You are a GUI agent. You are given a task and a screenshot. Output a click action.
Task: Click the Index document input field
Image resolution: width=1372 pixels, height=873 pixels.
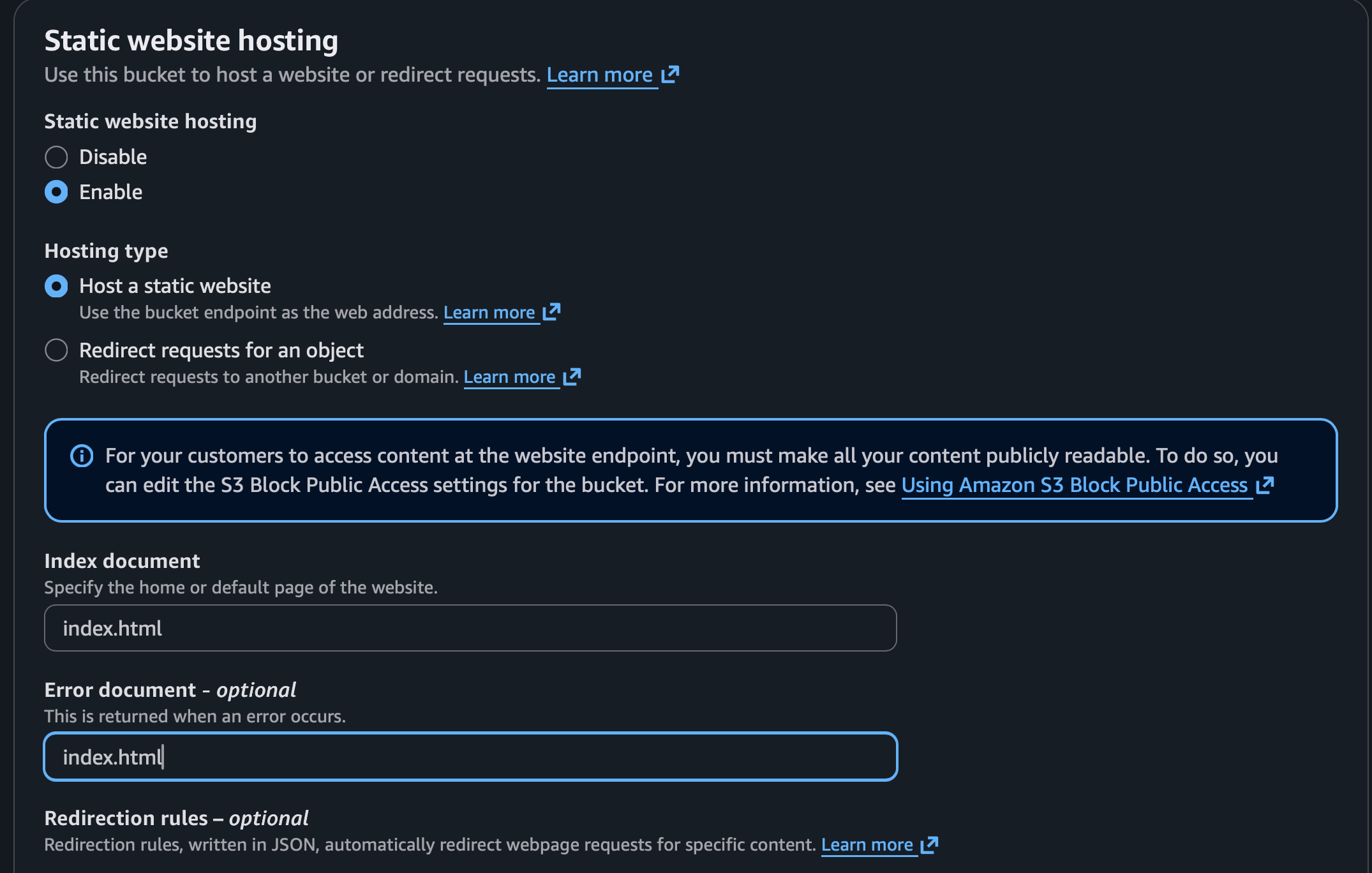[470, 628]
